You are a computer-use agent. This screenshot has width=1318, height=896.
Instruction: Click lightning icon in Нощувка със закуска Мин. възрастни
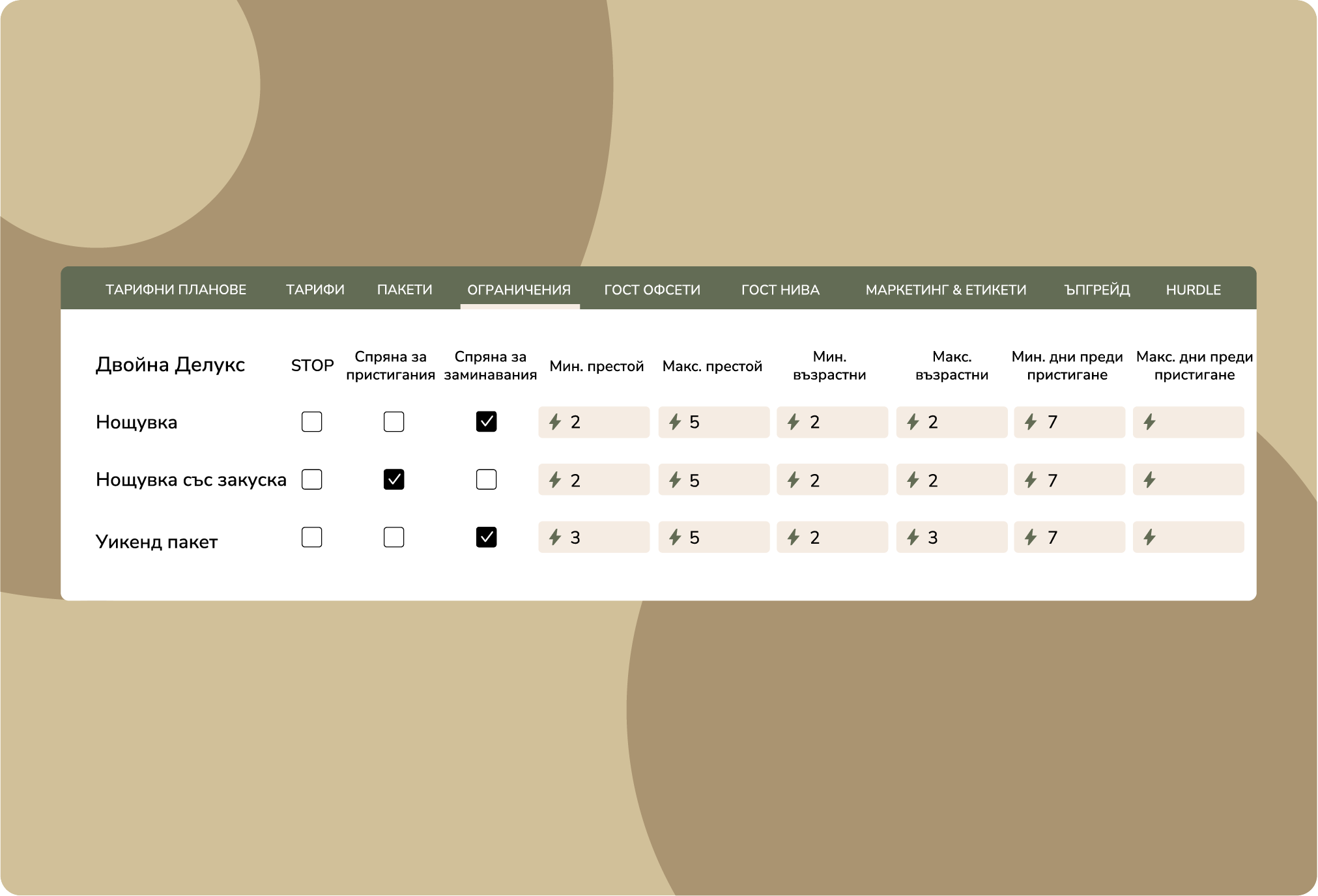pos(794,480)
